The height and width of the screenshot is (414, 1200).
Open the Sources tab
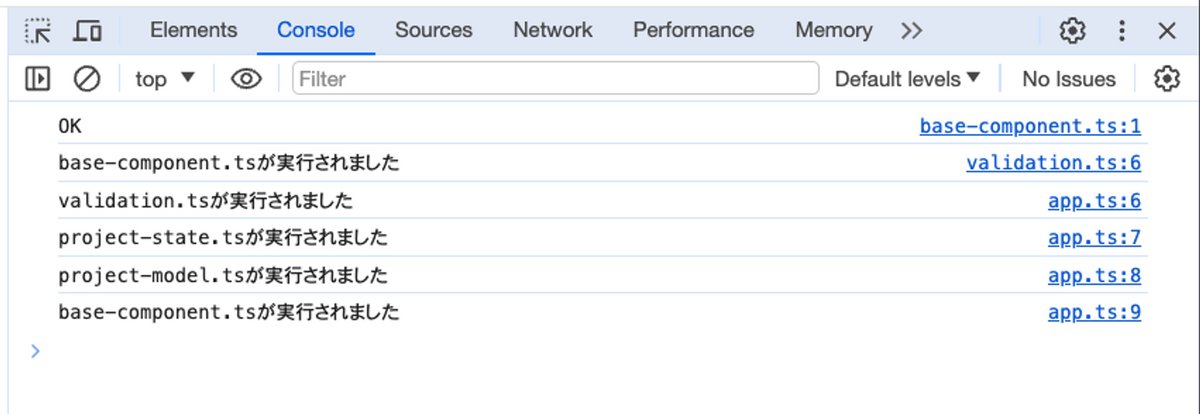pyautogui.click(x=434, y=30)
